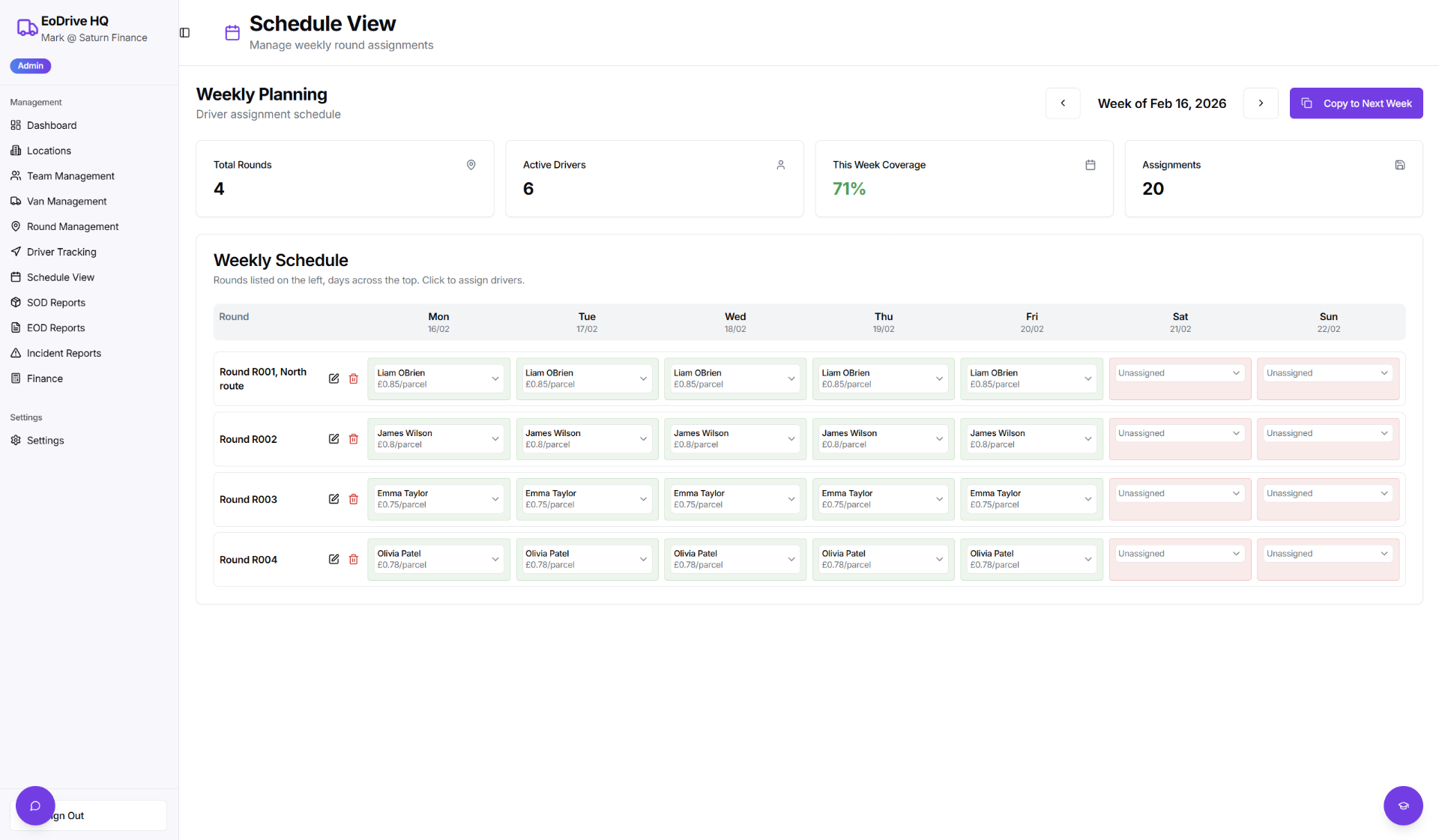
Task: Edit Round R004 pencil icon
Action: [334, 559]
